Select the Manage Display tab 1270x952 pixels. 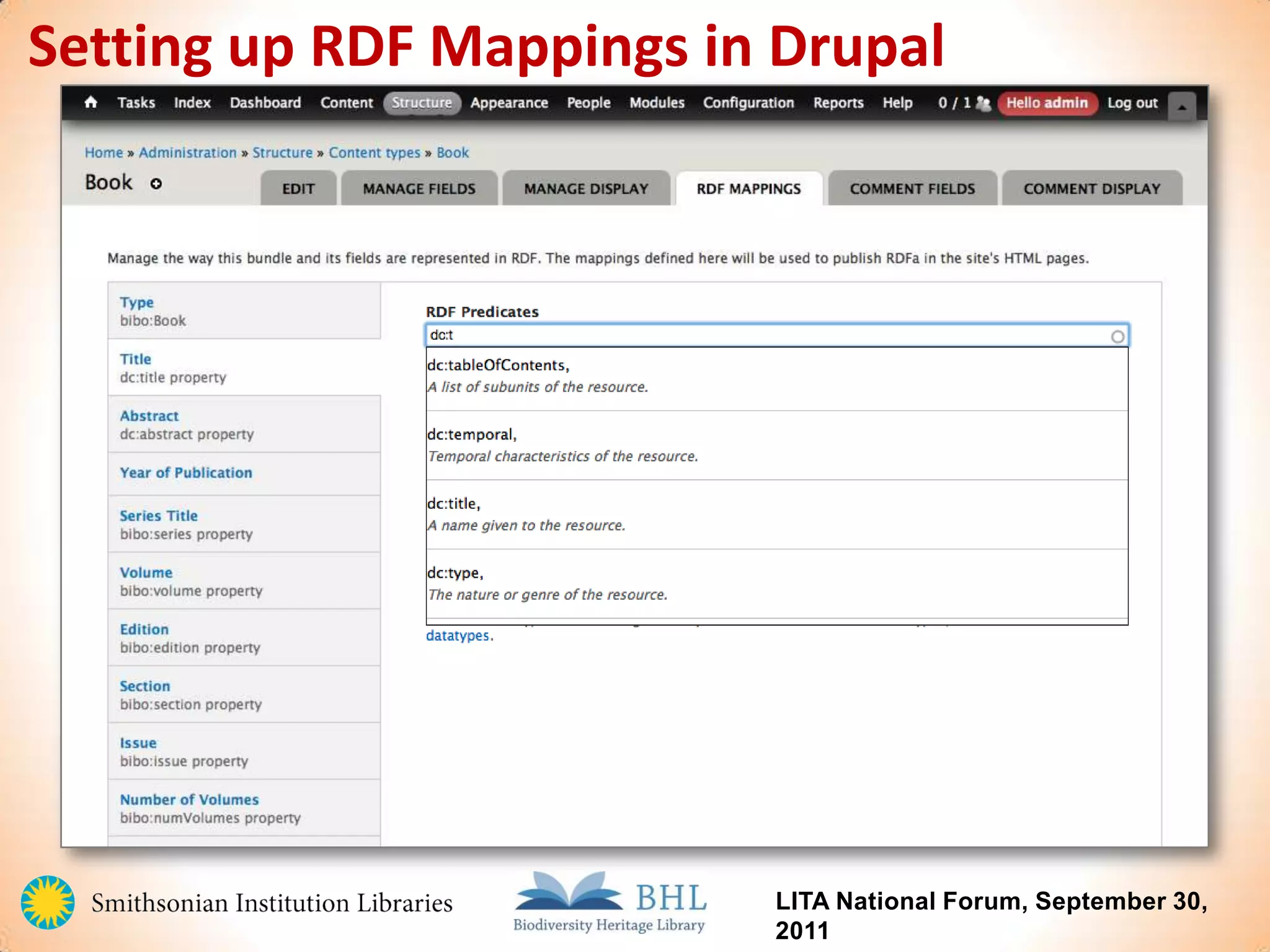[x=586, y=189]
